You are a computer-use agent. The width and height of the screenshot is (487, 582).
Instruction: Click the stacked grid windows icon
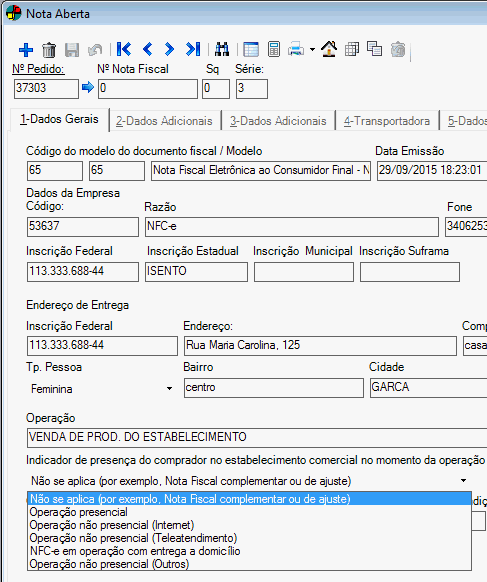[352, 49]
